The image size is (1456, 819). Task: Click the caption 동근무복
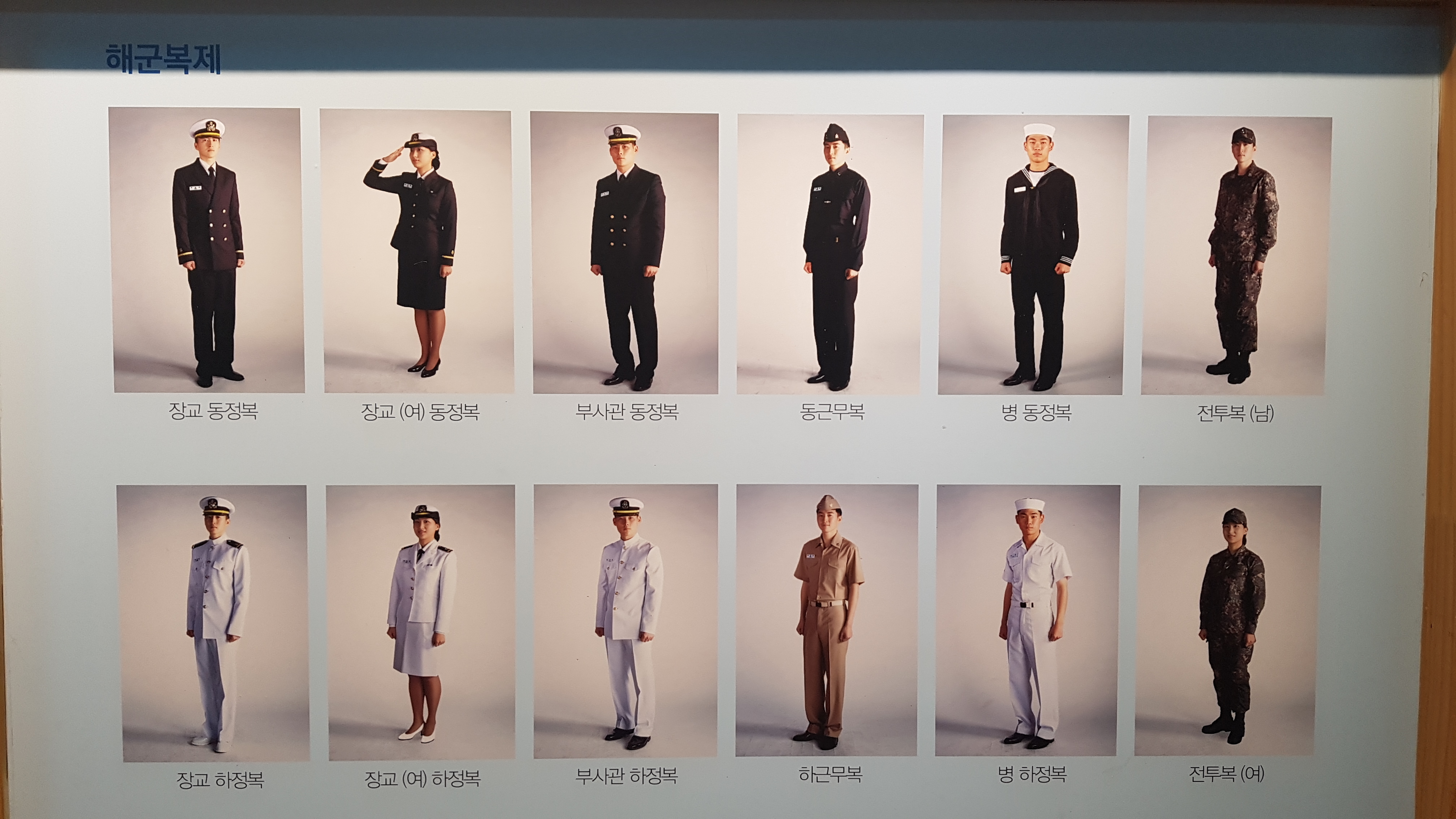tap(832, 411)
